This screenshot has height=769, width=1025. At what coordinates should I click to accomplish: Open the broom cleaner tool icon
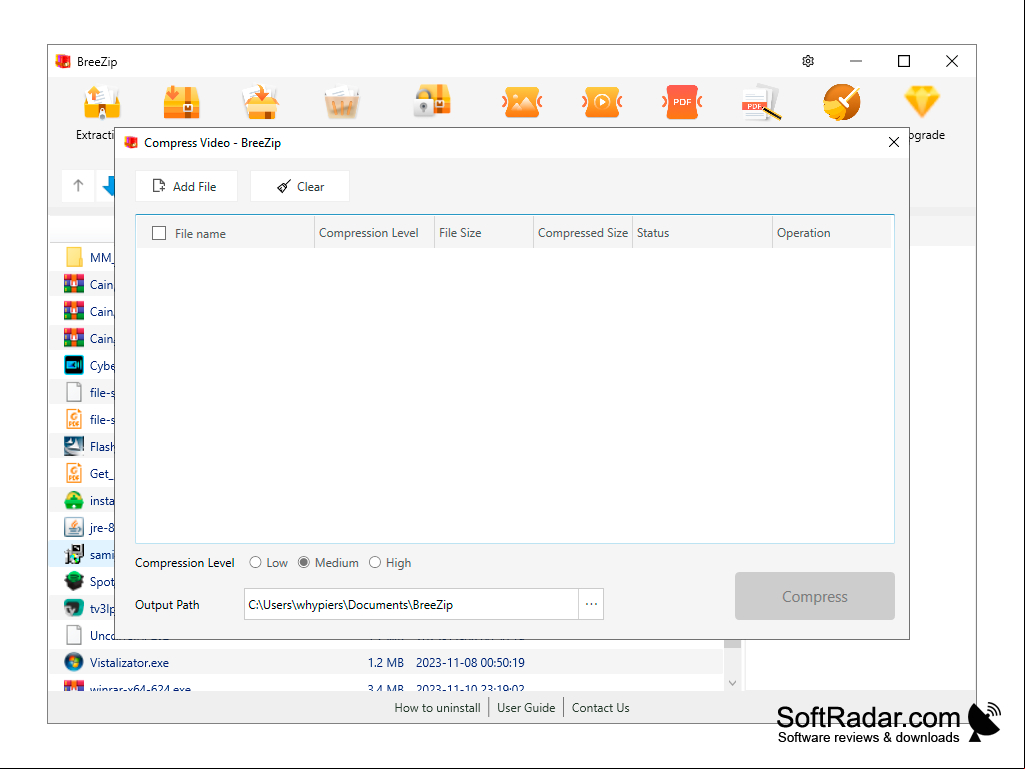point(842,102)
